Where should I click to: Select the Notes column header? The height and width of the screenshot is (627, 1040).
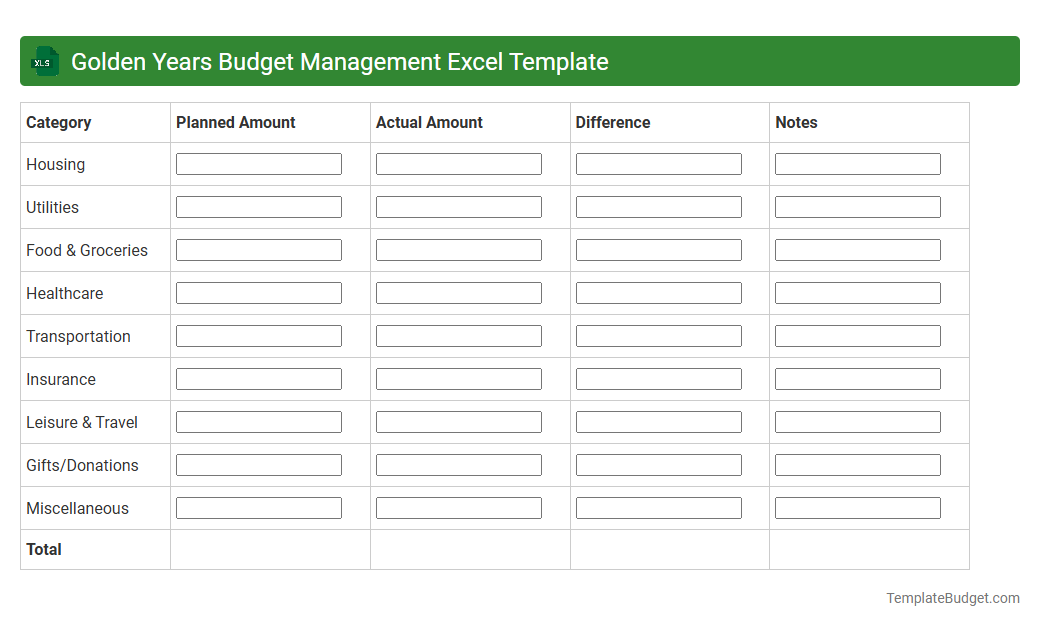pos(796,122)
